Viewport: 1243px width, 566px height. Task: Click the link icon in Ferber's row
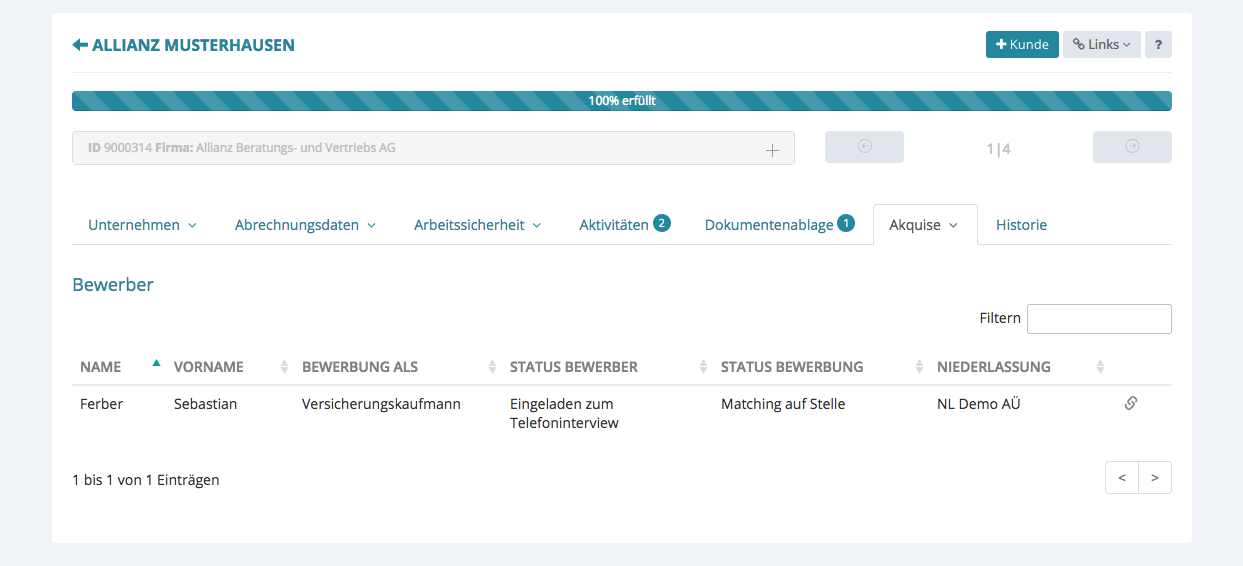coord(1131,404)
